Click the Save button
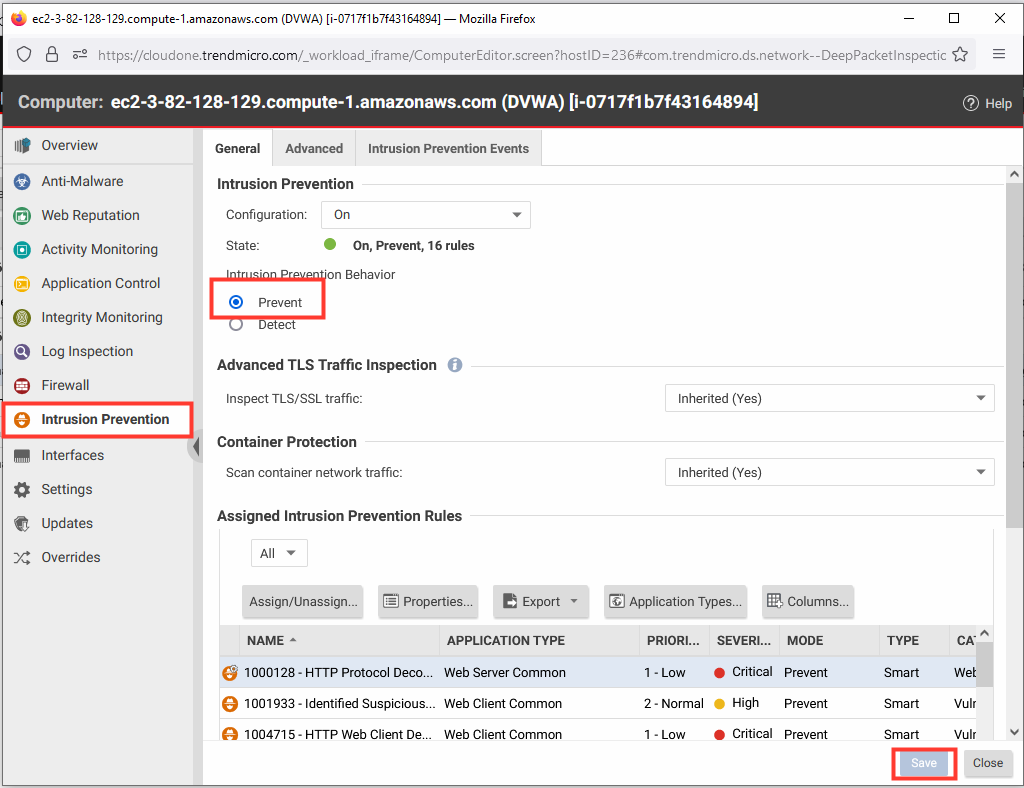This screenshot has width=1024, height=788. 923,763
